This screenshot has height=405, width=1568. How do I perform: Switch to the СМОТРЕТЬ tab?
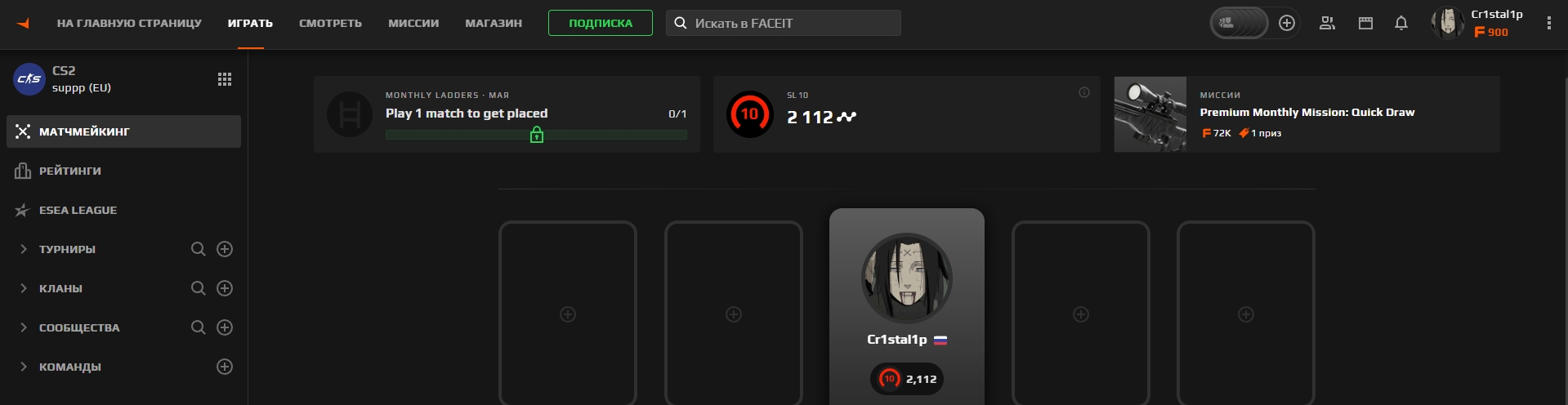tap(330, 23)
